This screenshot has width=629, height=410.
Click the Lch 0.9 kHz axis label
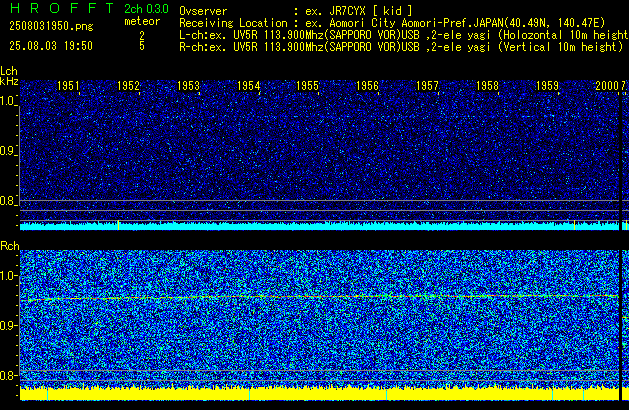point(8,151)
